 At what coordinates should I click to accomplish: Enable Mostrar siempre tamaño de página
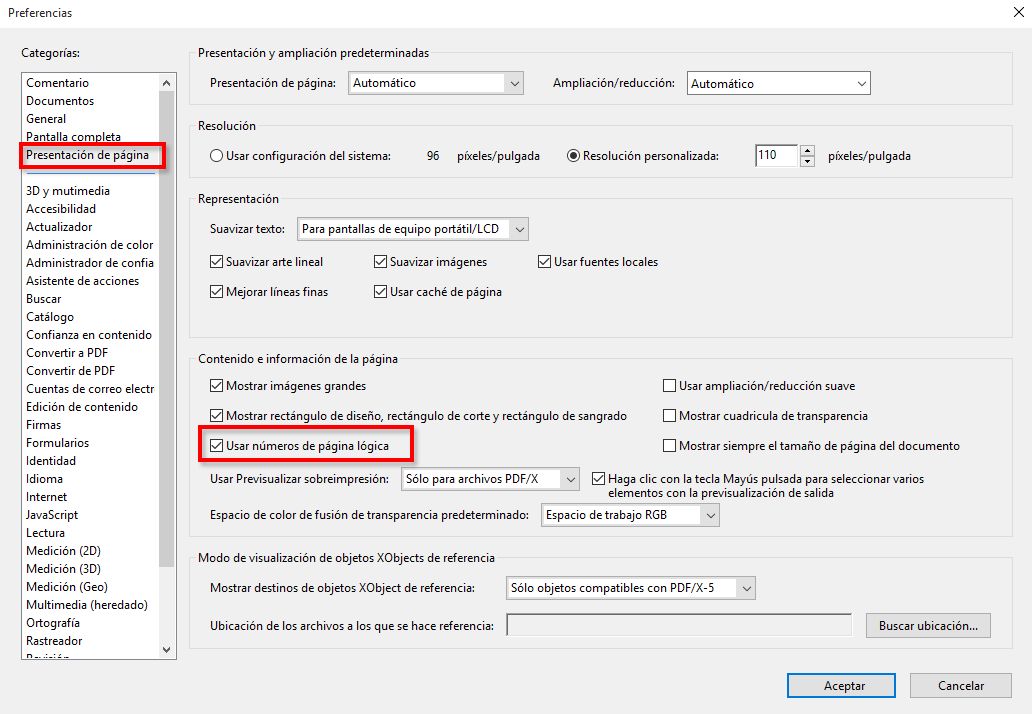(669, 446)
